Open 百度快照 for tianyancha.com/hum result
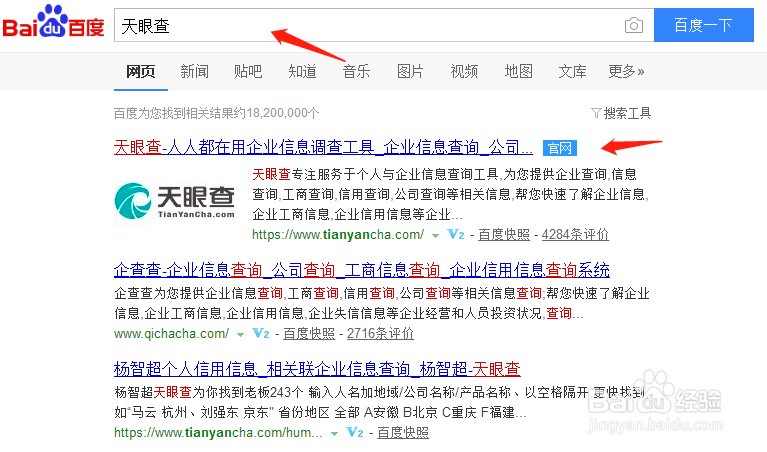This screenshot has width=767, height=452. pos(403,432)
